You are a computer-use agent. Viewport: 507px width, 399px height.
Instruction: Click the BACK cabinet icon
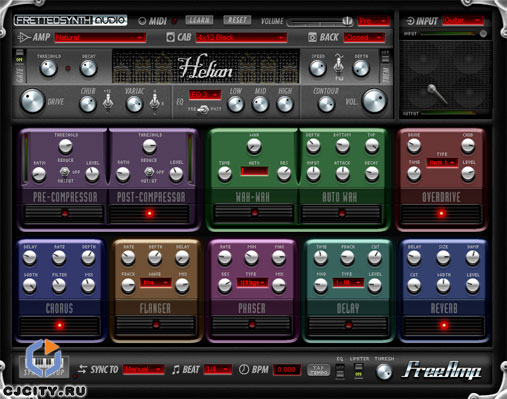[x=312, y=37]
